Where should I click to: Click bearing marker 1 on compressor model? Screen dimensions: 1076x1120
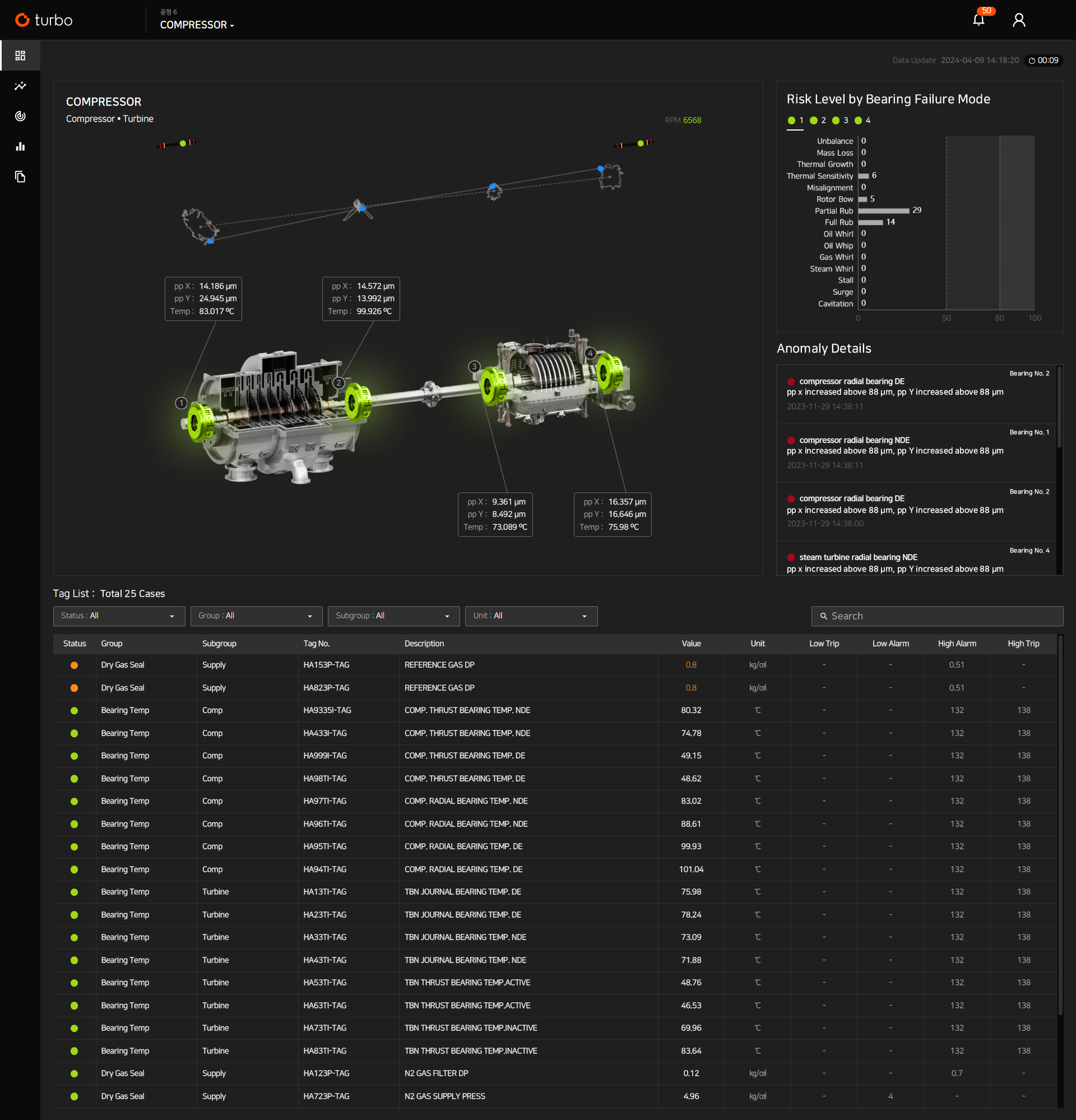tap(181, 403)
